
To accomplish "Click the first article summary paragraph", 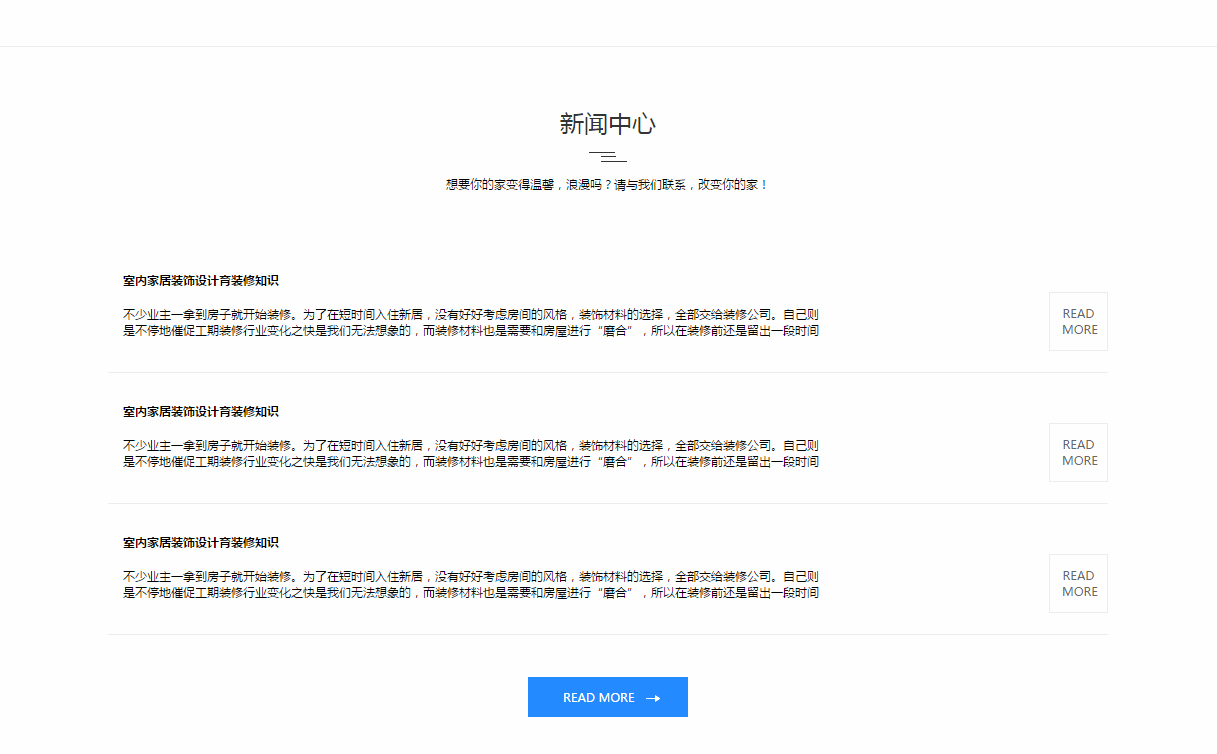I will tap(470, 322).
